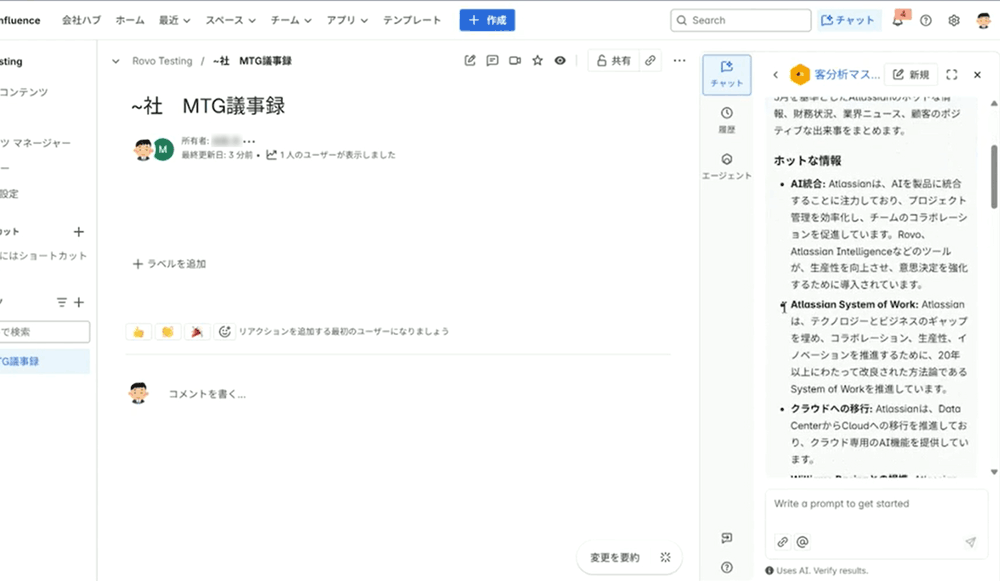Viewport: 1000px width, 581px height.
Task: Expand the 最近 dropdown
Action: pos(175,20)
